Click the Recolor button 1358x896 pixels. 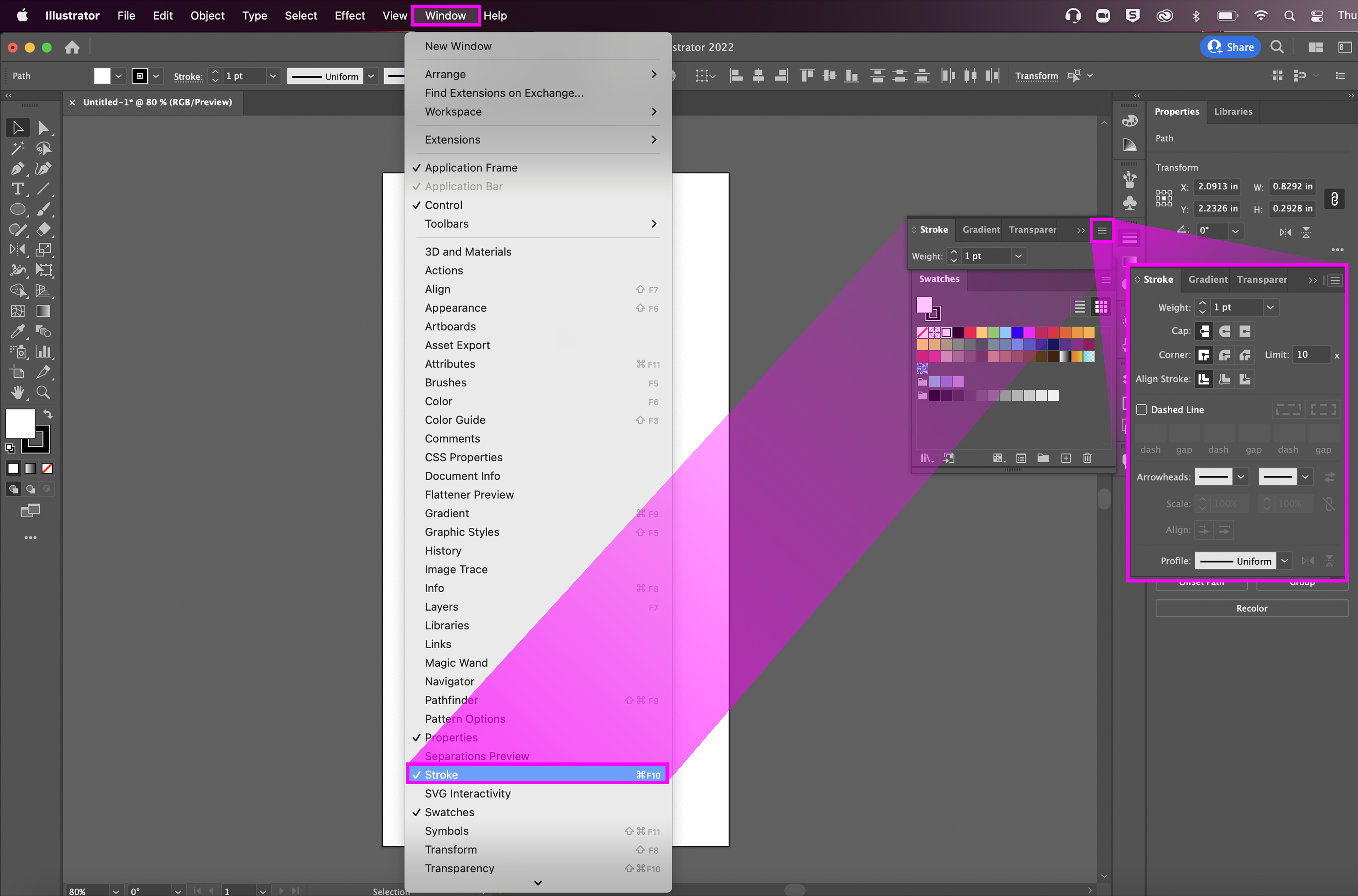[1251, 608]
